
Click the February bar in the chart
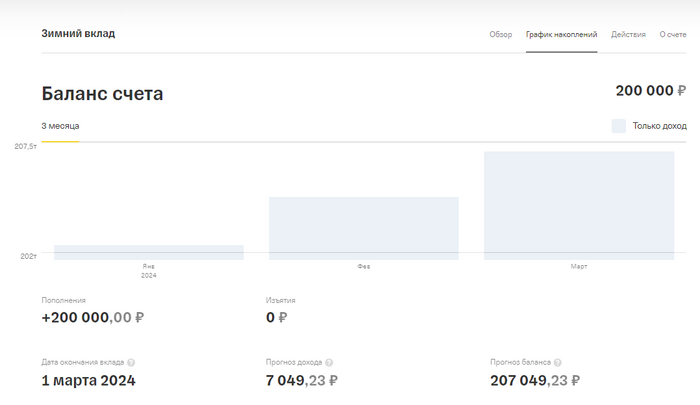(x=363, y=228)
